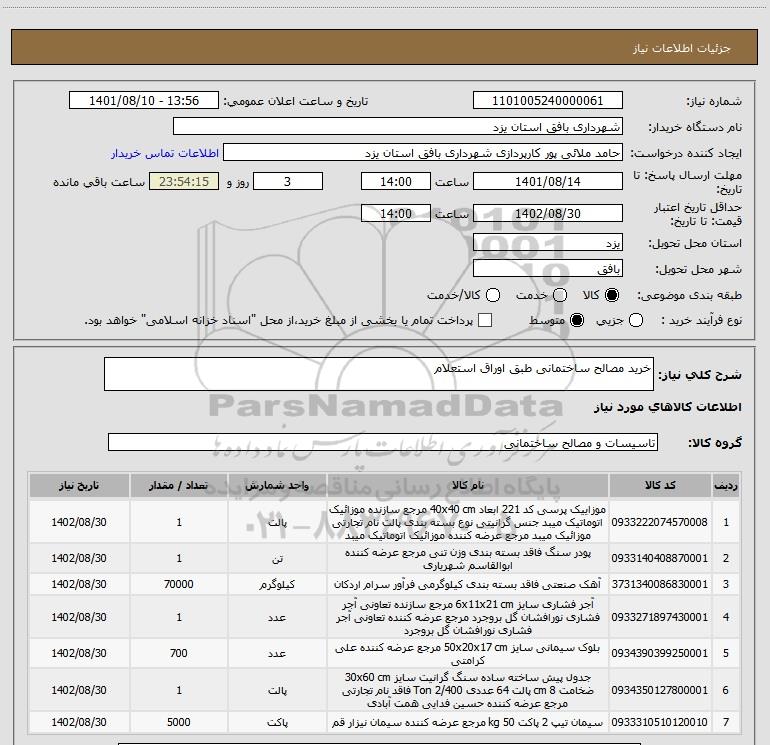Open buyer contact information link
This screenshot has height=745, width=770.
click(x=165, y=153)
